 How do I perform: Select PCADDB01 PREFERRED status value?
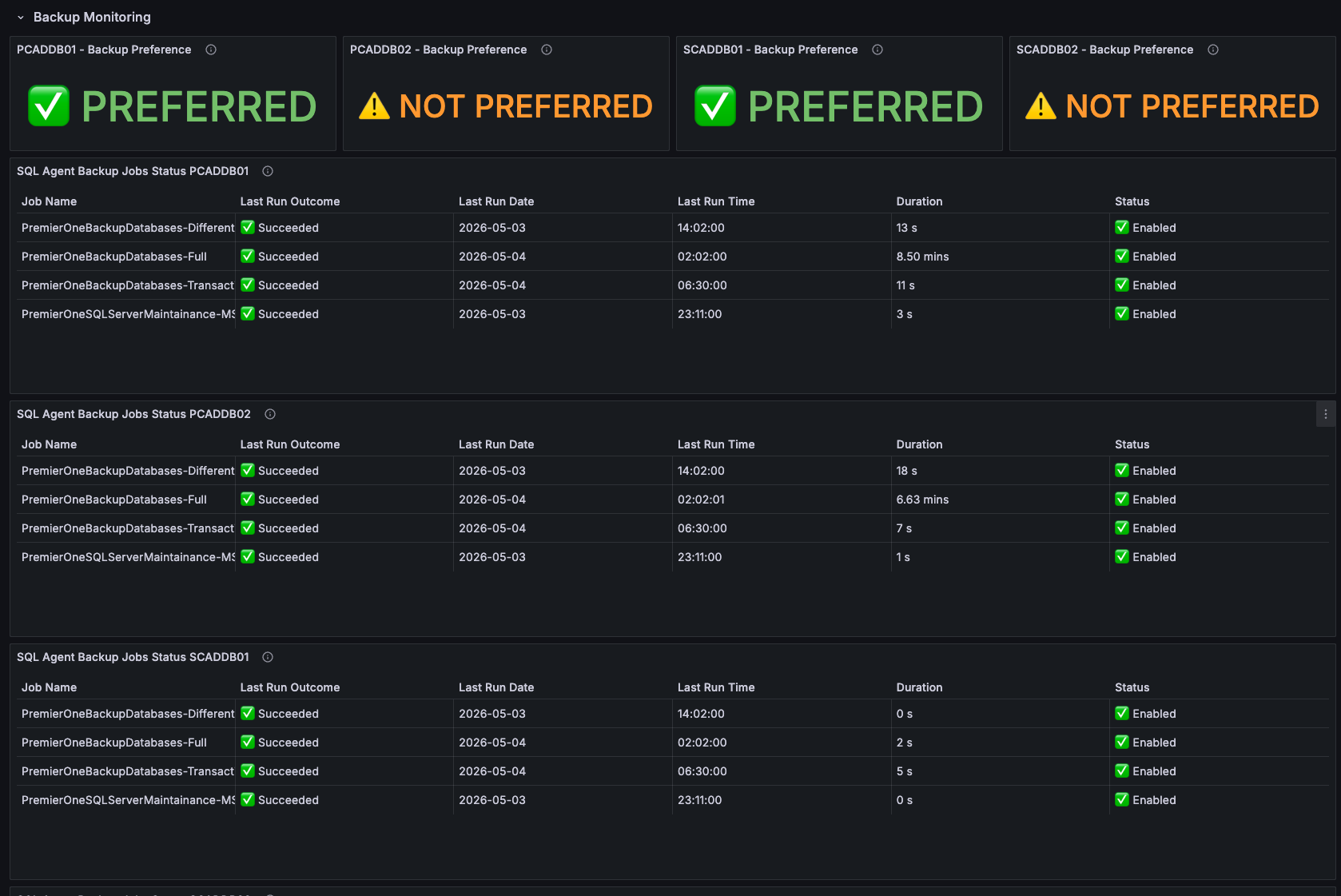click(x=173, y=106)
